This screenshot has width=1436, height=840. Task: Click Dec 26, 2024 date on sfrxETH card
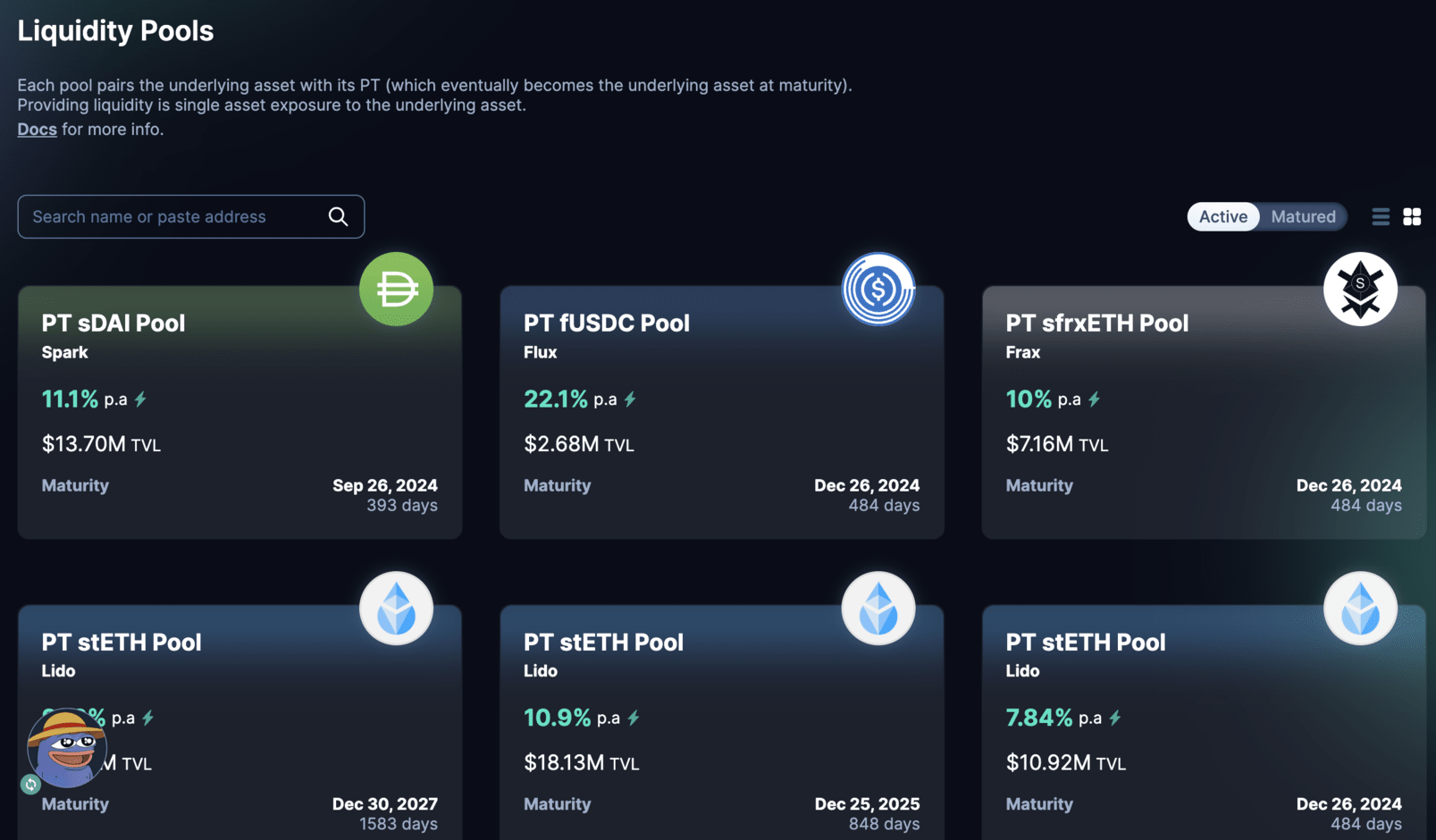tap(1349, 485)
